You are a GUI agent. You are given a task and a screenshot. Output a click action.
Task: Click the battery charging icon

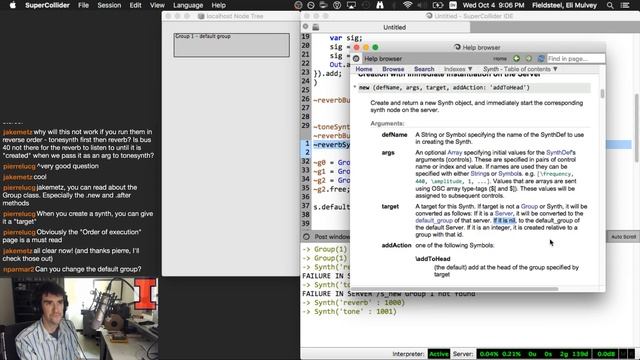pyautogui.click(x=438, y=5)
